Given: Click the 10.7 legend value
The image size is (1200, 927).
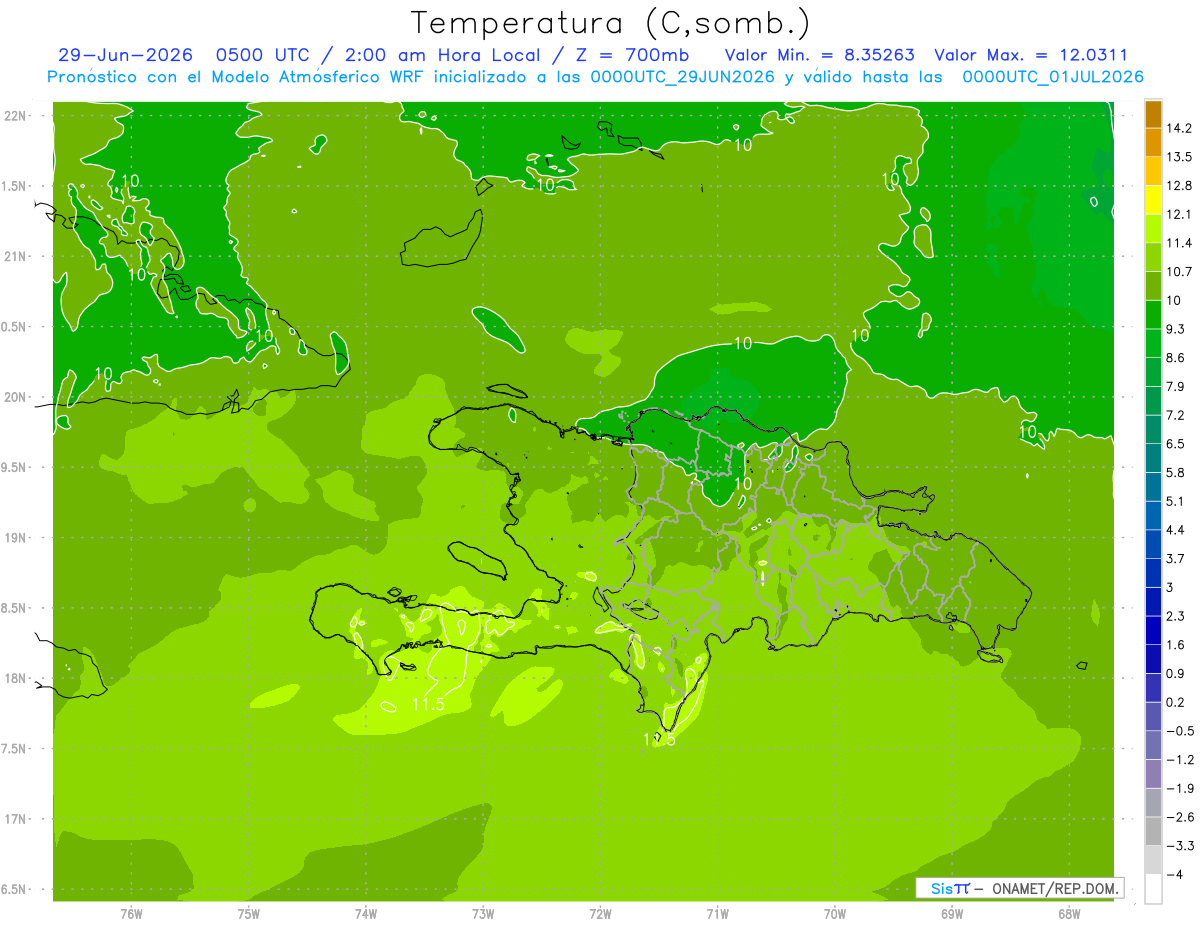Looking at the screenshot, I should point(1179,272).
